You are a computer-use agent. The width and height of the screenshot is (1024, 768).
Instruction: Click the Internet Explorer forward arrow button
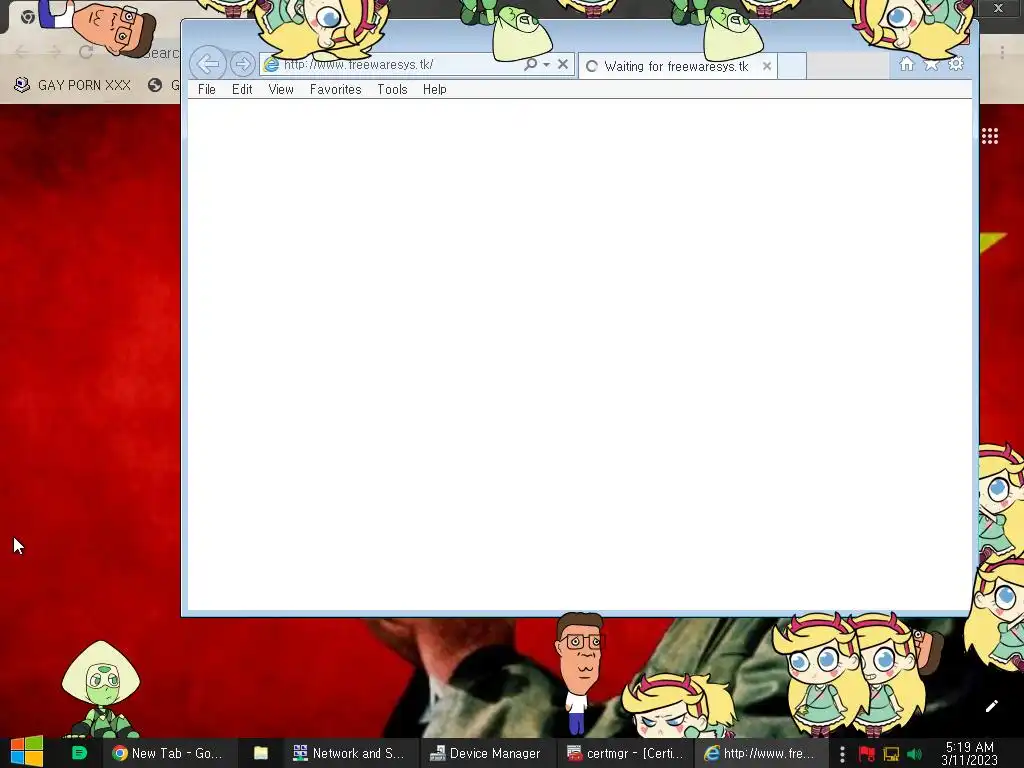point(242,64)
